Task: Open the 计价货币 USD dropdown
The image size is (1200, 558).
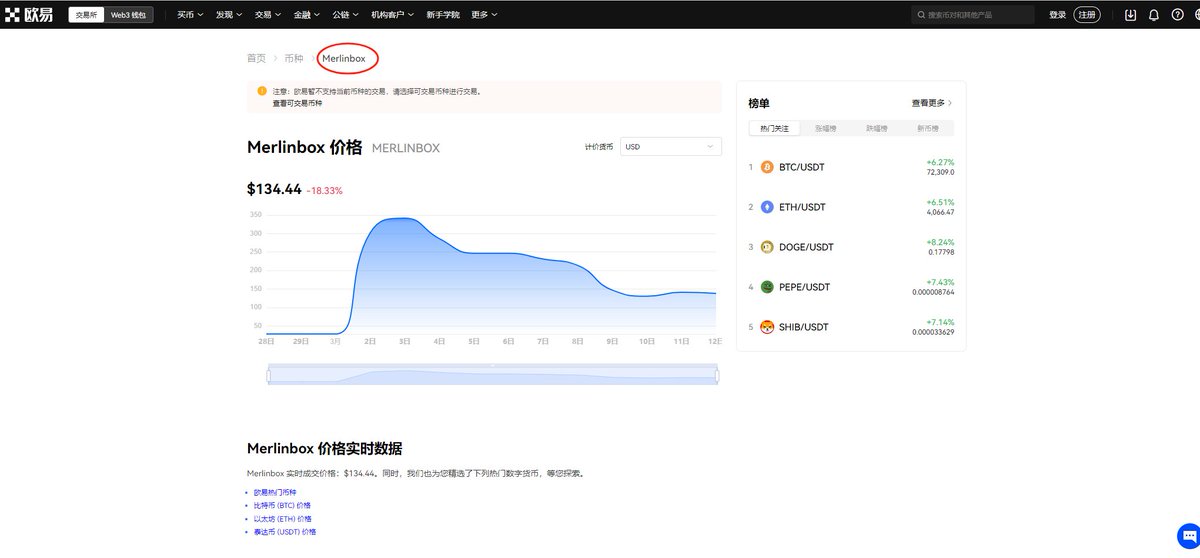Action: click(x=670, y=146)
